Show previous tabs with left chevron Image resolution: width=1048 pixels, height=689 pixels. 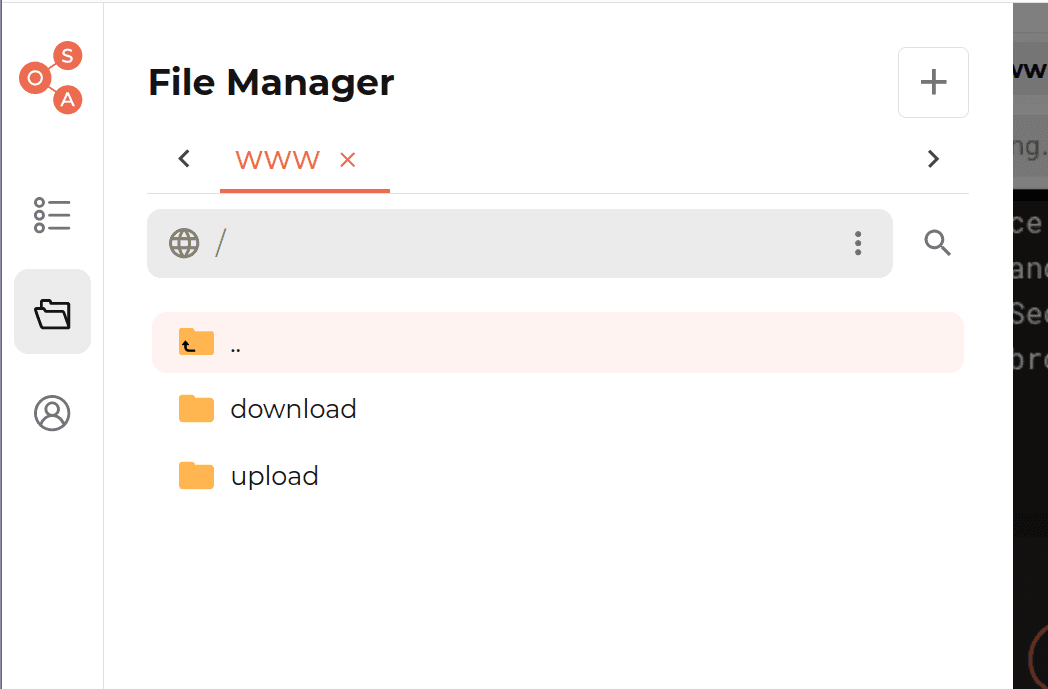[x=184, y=159]
